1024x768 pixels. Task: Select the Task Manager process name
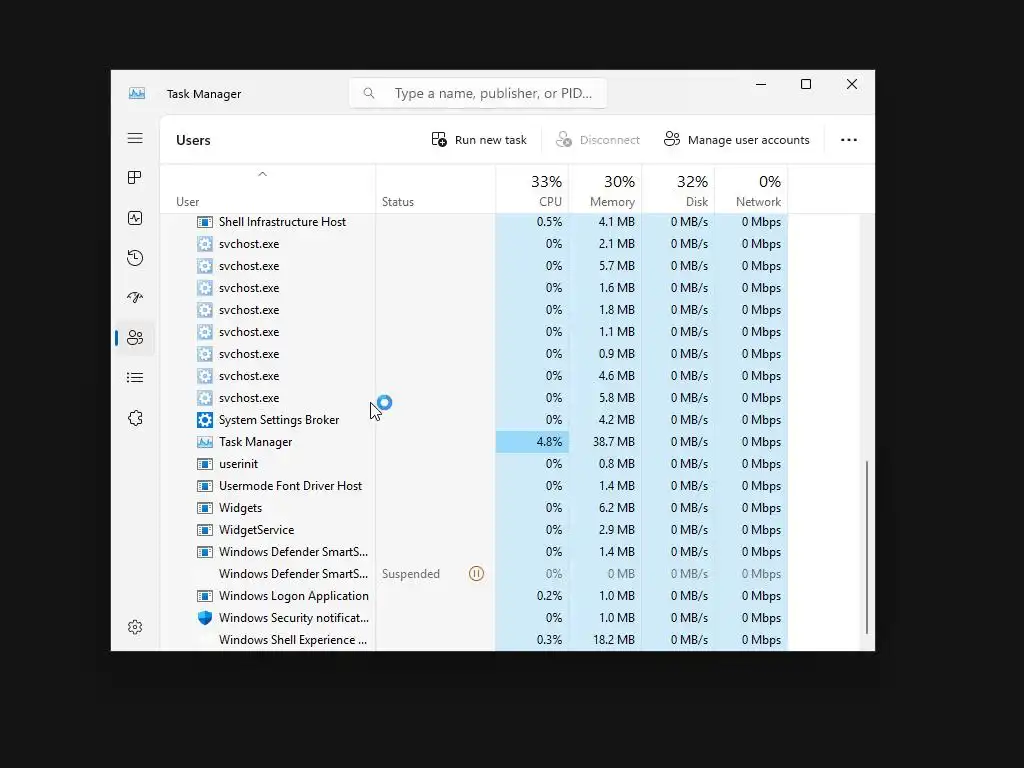click(255, 442)
